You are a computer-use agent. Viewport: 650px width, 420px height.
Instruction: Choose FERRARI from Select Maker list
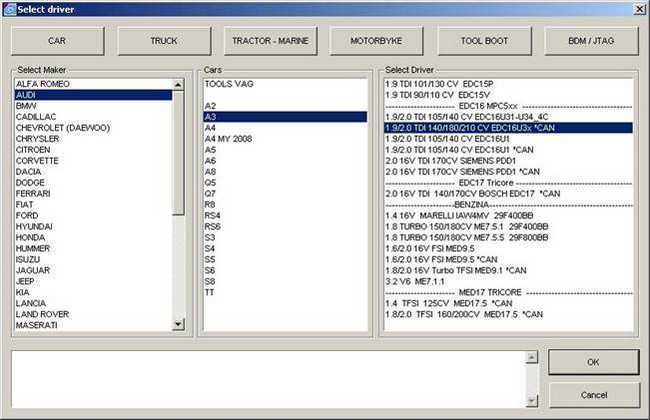[34, 193]
